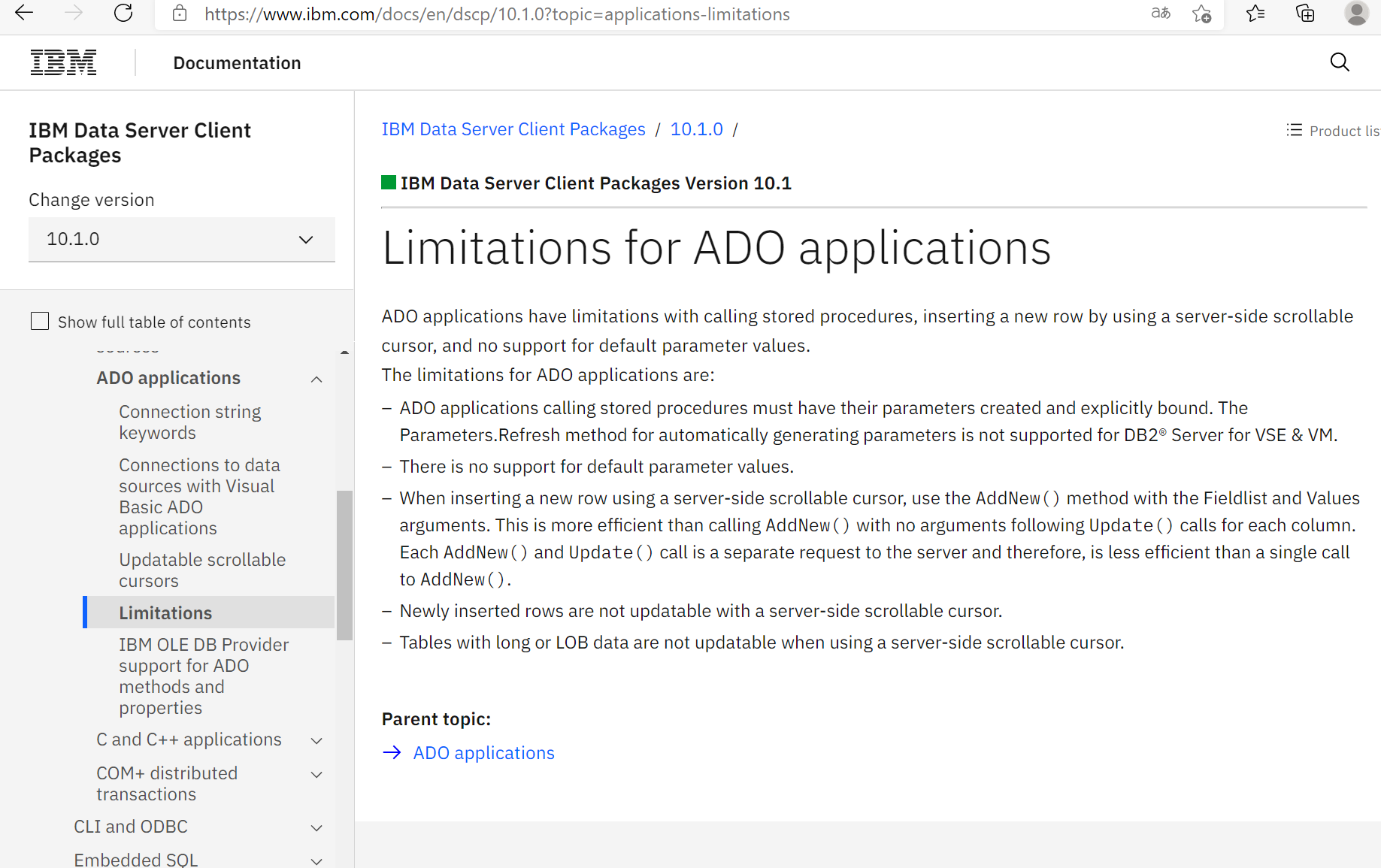This screenshot has width=1381, height=868.
Task: Open the Change version 10.1.0 dropdown
Action: coord(181,239)
